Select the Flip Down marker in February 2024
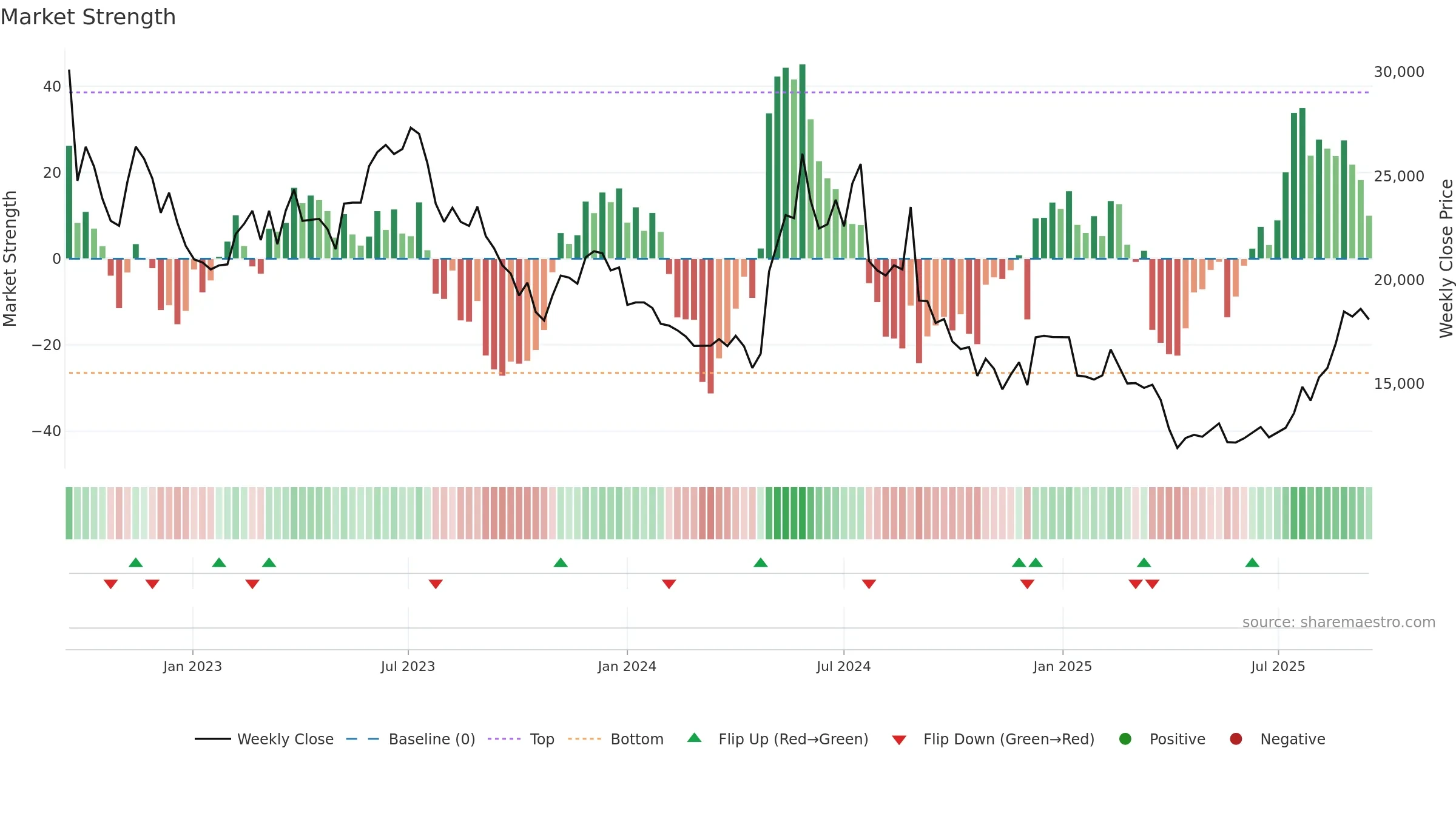 coord(669,584)
